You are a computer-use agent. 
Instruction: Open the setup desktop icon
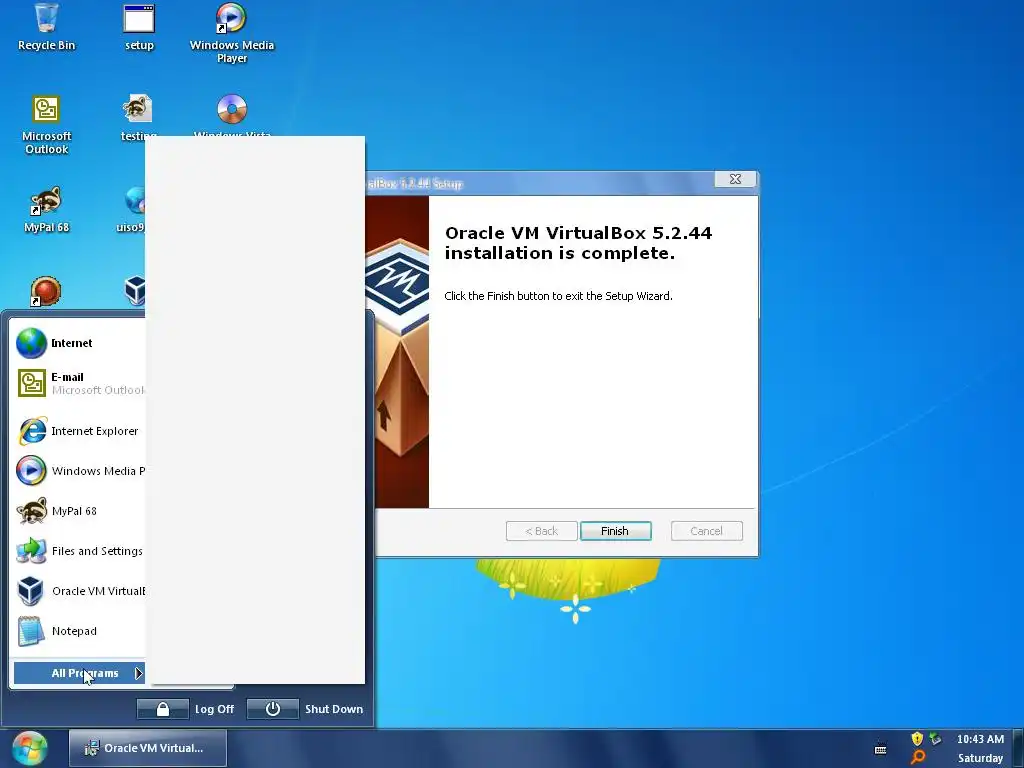(x=139, y=26)
